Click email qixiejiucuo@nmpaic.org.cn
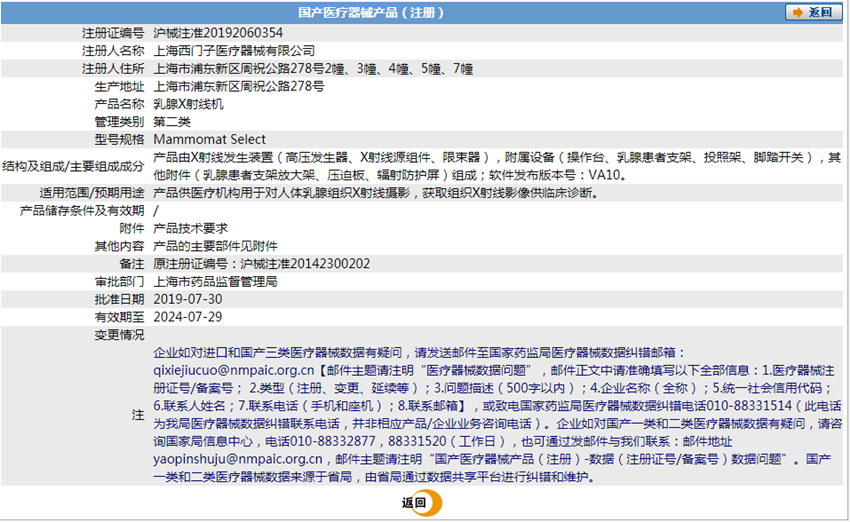Image resolution: width=850 pixels, height=522 pixels. 234,371
